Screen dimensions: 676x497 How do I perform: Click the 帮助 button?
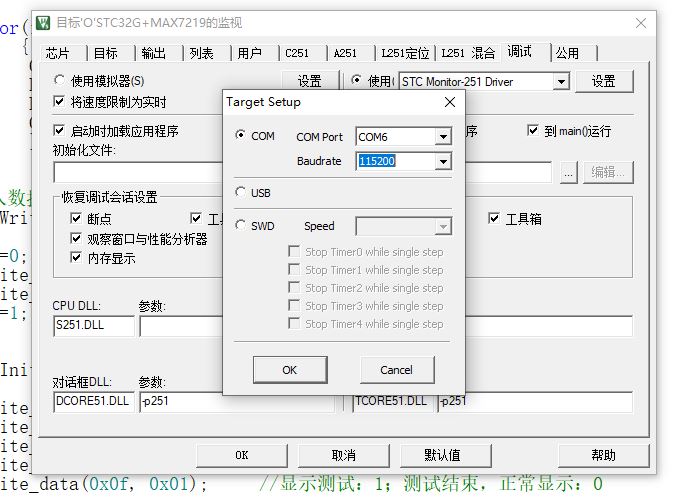pos(604,455)
